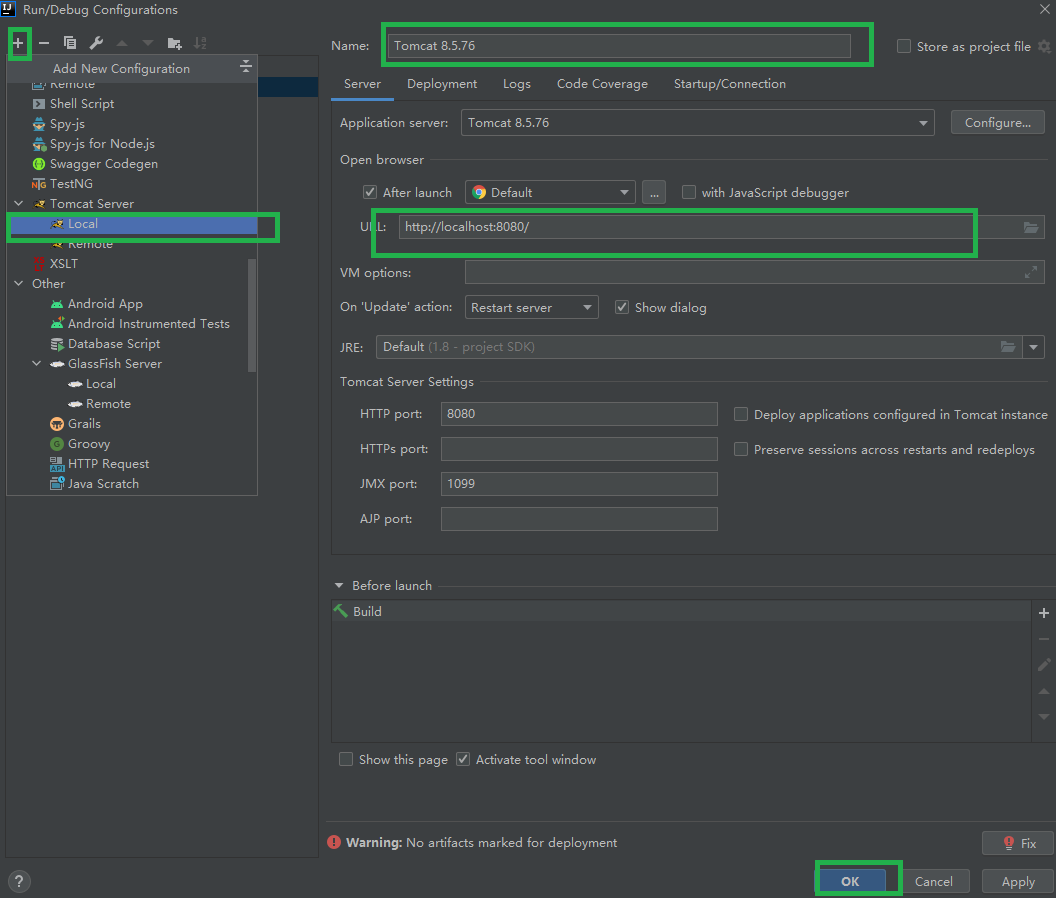Screen dimensions: 1056x898
Task: Click the Name input field
Action: [619, 46]
